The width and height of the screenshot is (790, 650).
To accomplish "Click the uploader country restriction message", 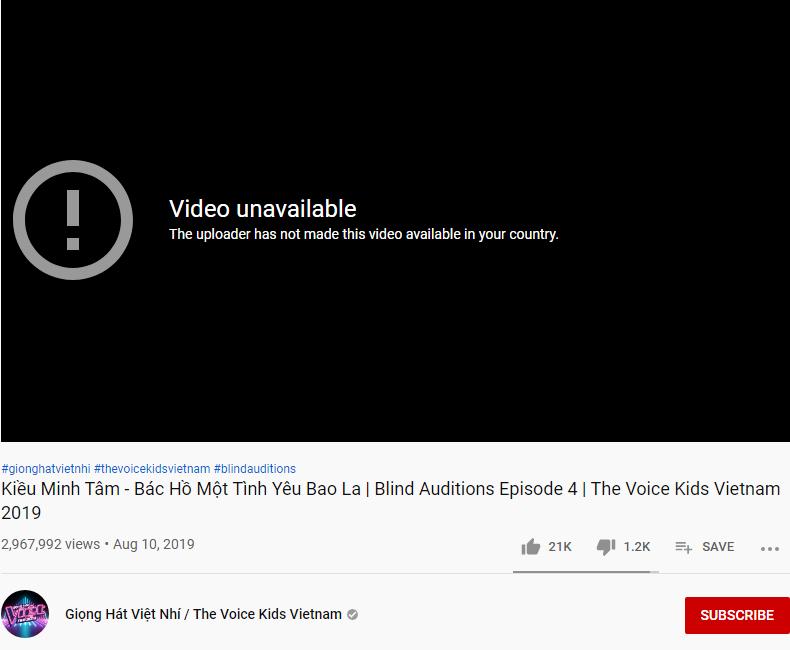I will point(364,234).
